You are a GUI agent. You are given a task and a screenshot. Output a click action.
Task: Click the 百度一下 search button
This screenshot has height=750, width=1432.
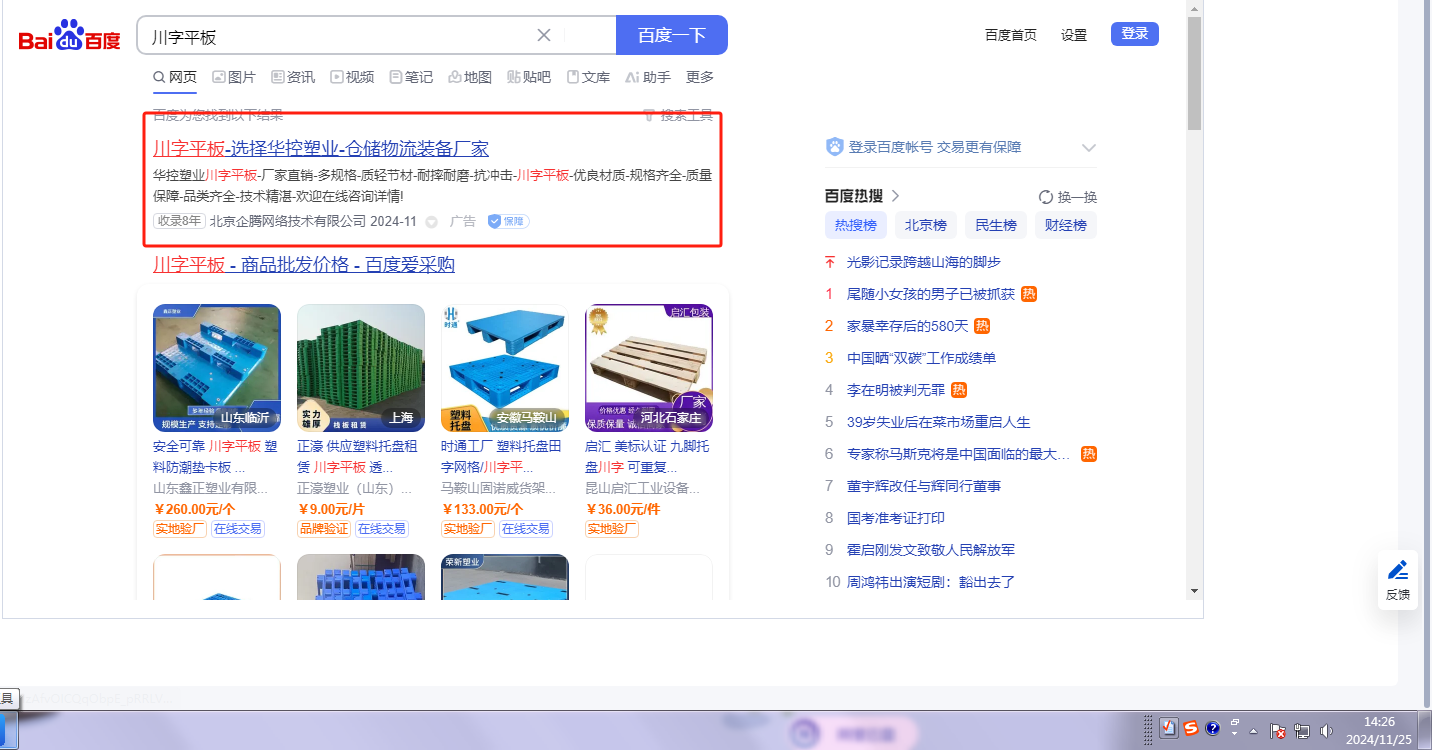coord(672,35)
